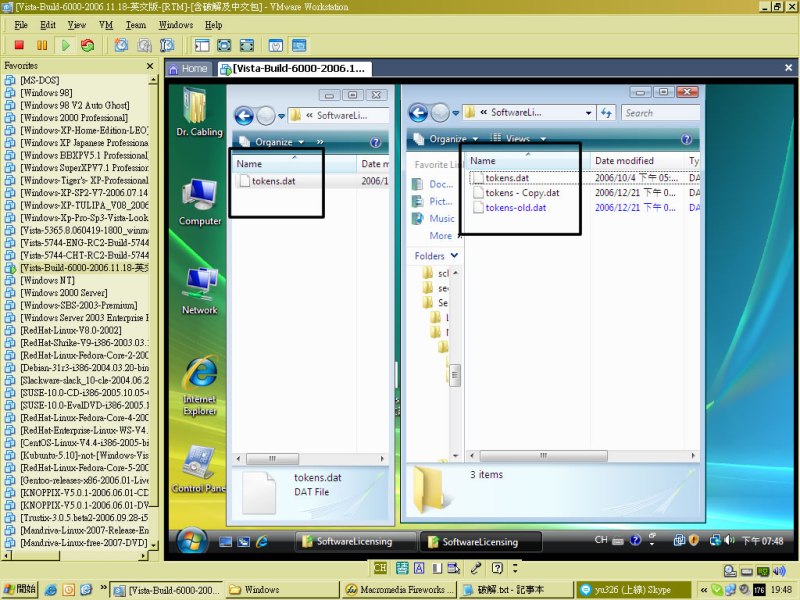Click the Summary View toolbar icon

tap(276, 45)
